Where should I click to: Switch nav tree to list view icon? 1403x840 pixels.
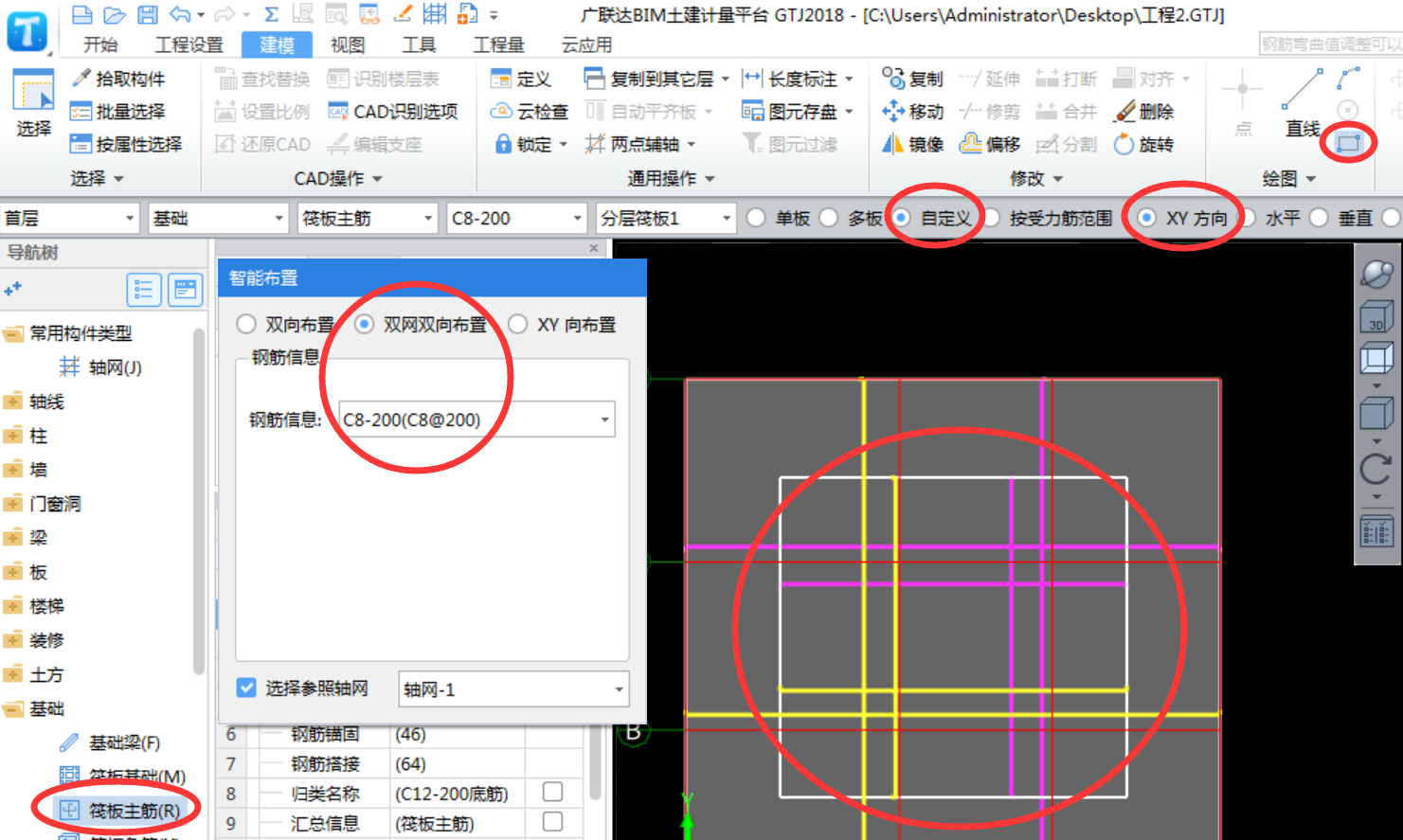coord(144,290)
